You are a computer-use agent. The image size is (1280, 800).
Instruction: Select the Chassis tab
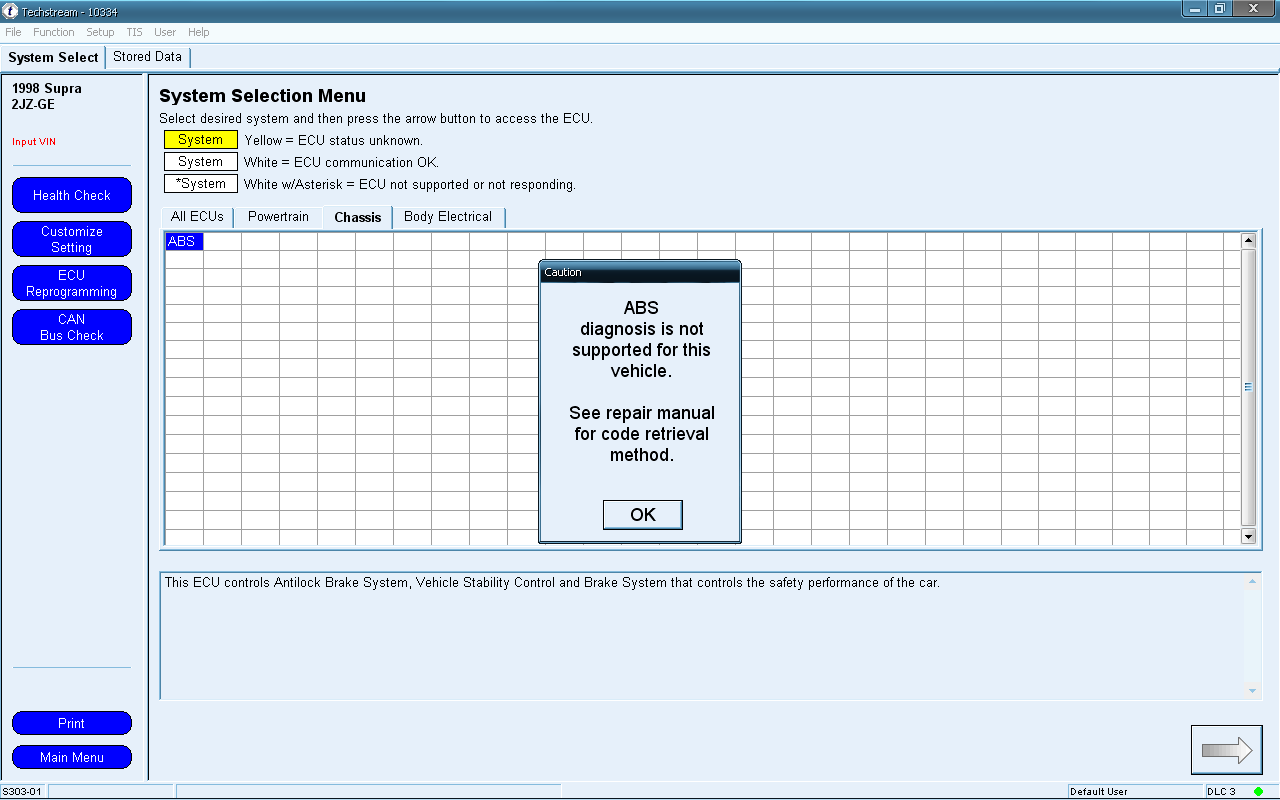point(358,217)
